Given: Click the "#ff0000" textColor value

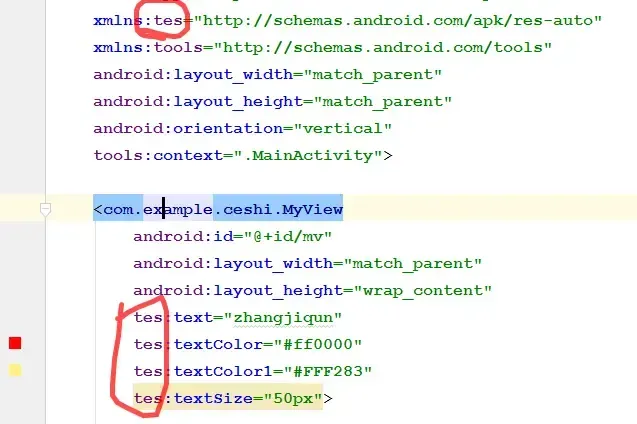Looking at the screenshot, I should point(318,344).
